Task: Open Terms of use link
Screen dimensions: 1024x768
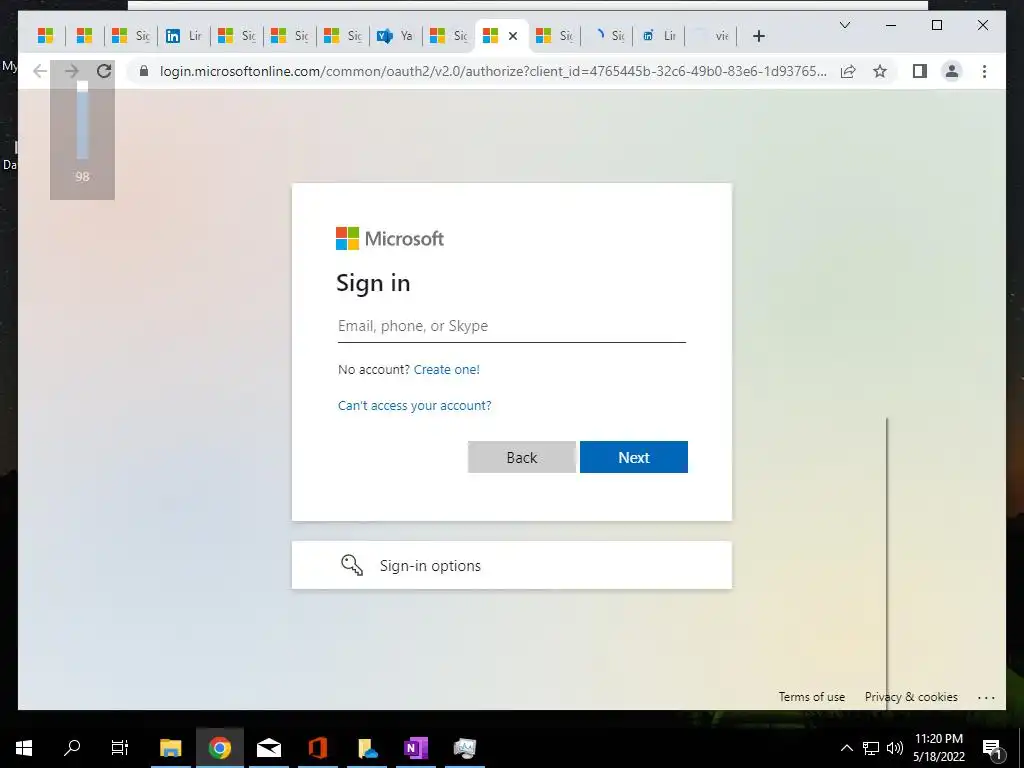Action: [812, 697]
